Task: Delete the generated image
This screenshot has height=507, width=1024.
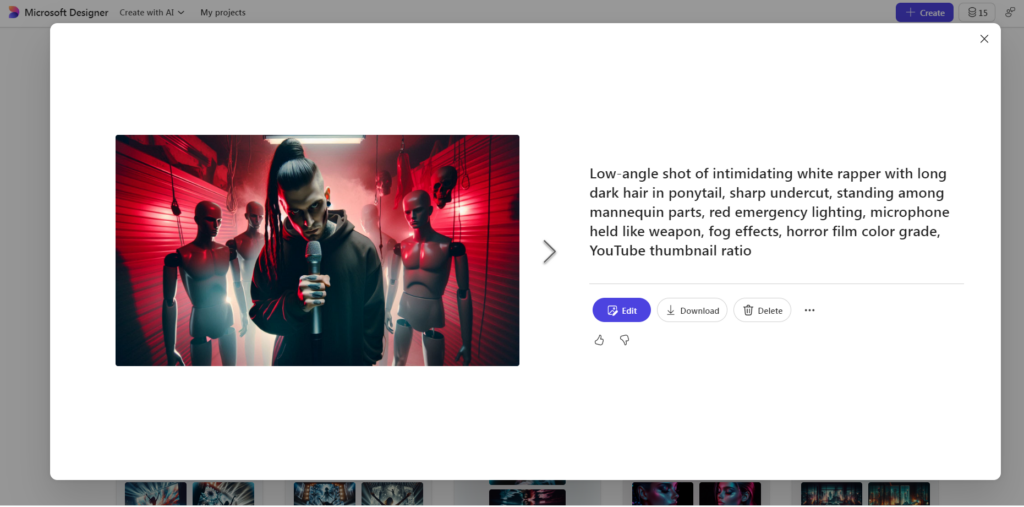Action: tap(762, 310)
